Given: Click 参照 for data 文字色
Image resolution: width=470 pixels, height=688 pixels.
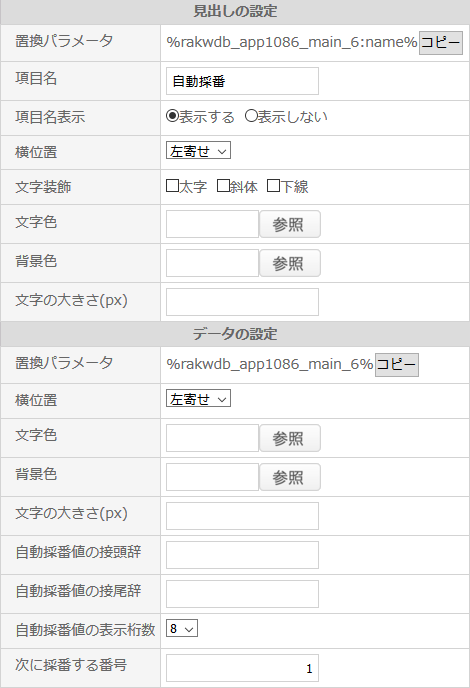Looking at the screenshot, I should (290, 438).
